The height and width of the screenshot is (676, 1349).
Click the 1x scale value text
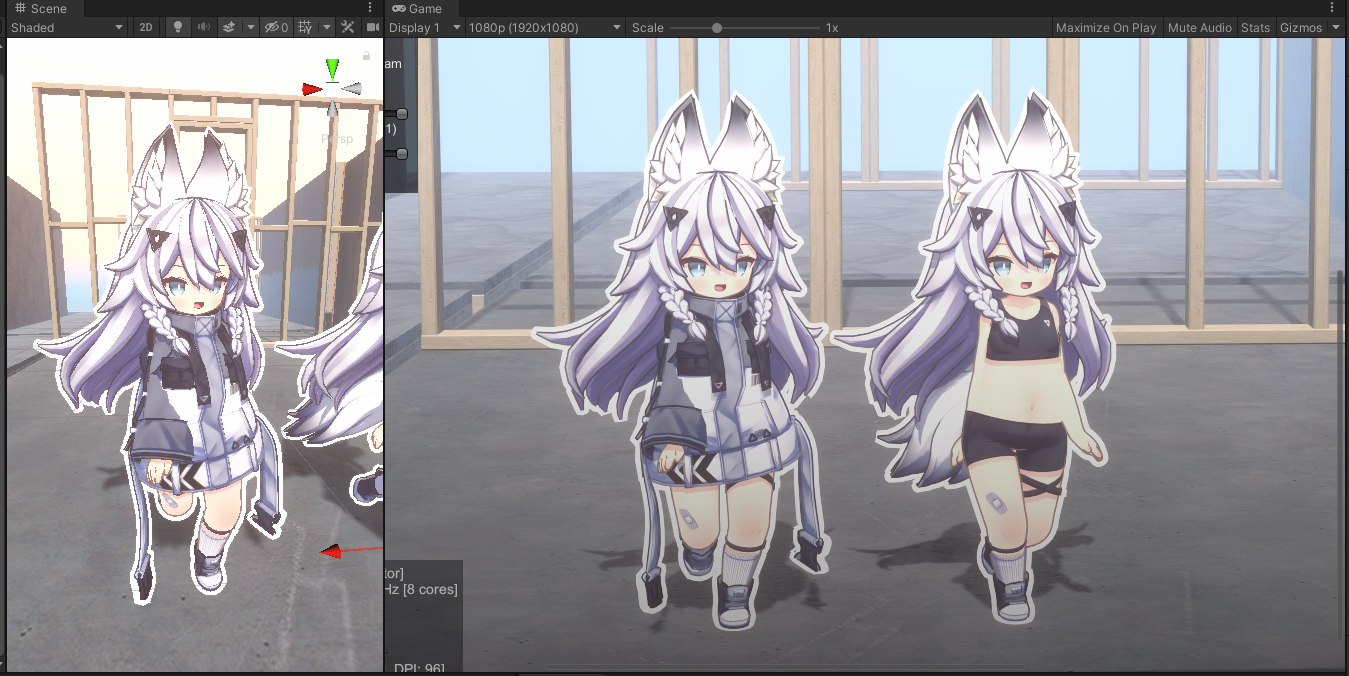pos(832,28)
